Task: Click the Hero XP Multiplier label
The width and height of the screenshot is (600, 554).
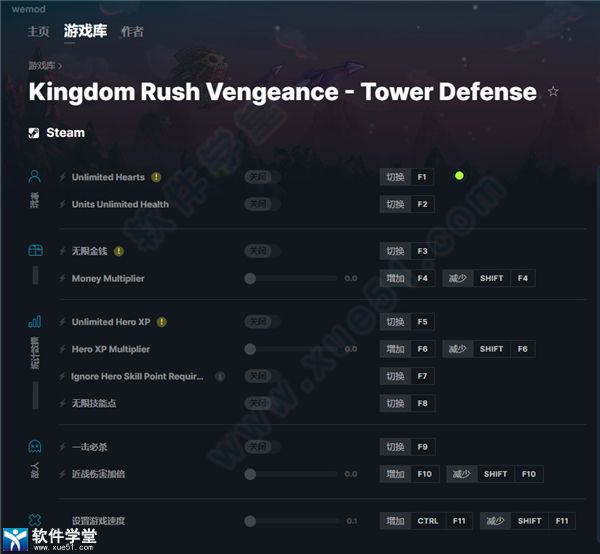Action: click(111, 349)
